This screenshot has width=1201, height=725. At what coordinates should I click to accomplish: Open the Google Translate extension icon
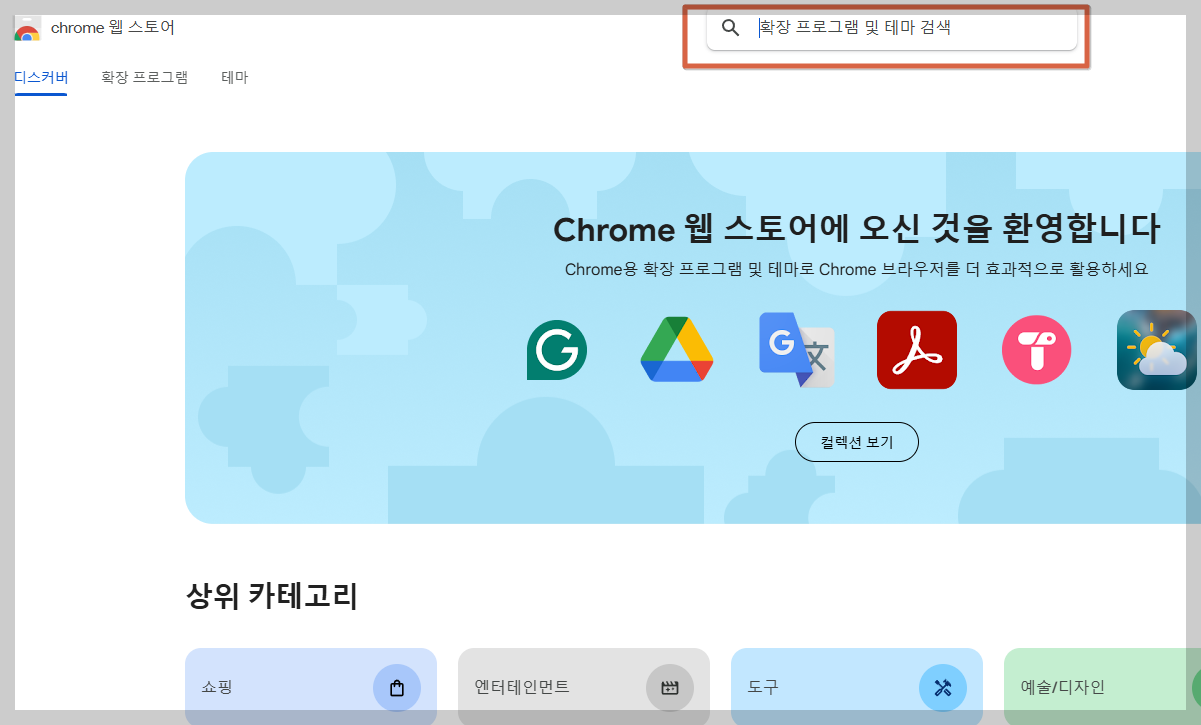[797, 350]
